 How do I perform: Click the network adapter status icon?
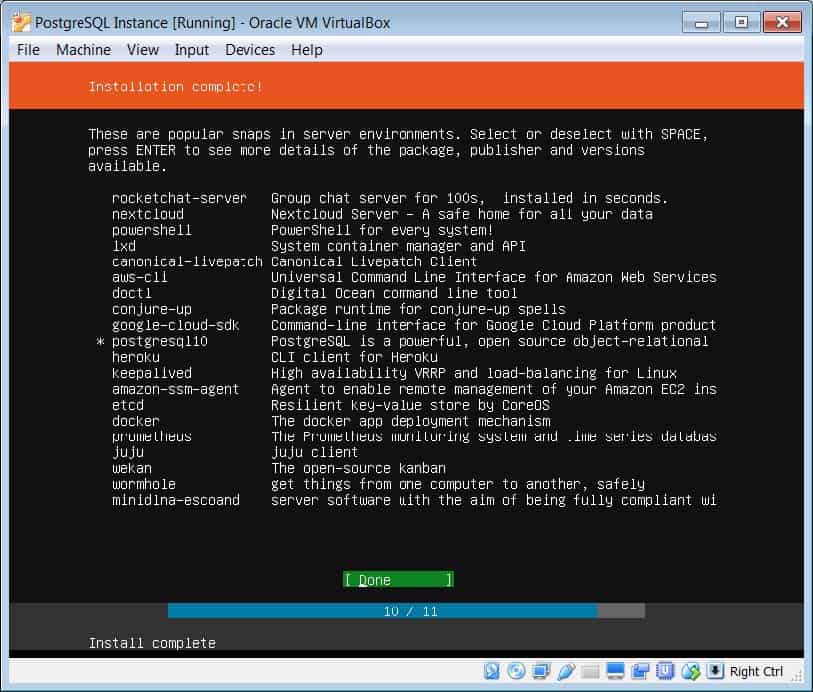541,671
